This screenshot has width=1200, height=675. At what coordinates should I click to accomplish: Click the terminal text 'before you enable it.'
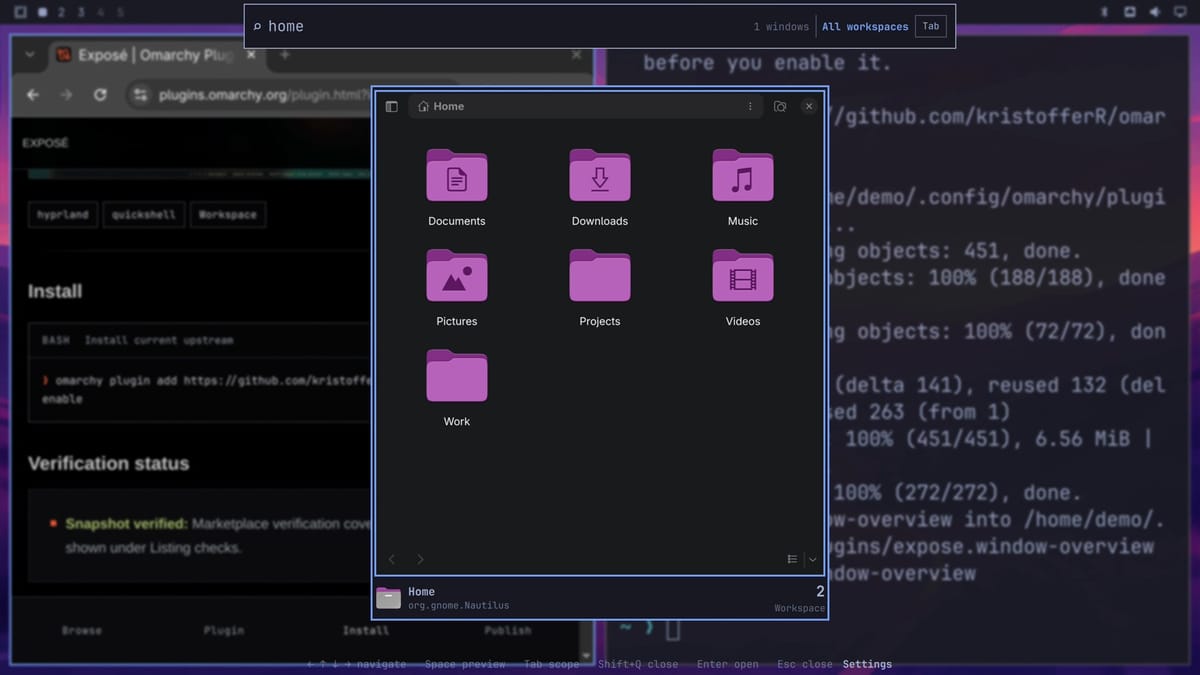767,62
